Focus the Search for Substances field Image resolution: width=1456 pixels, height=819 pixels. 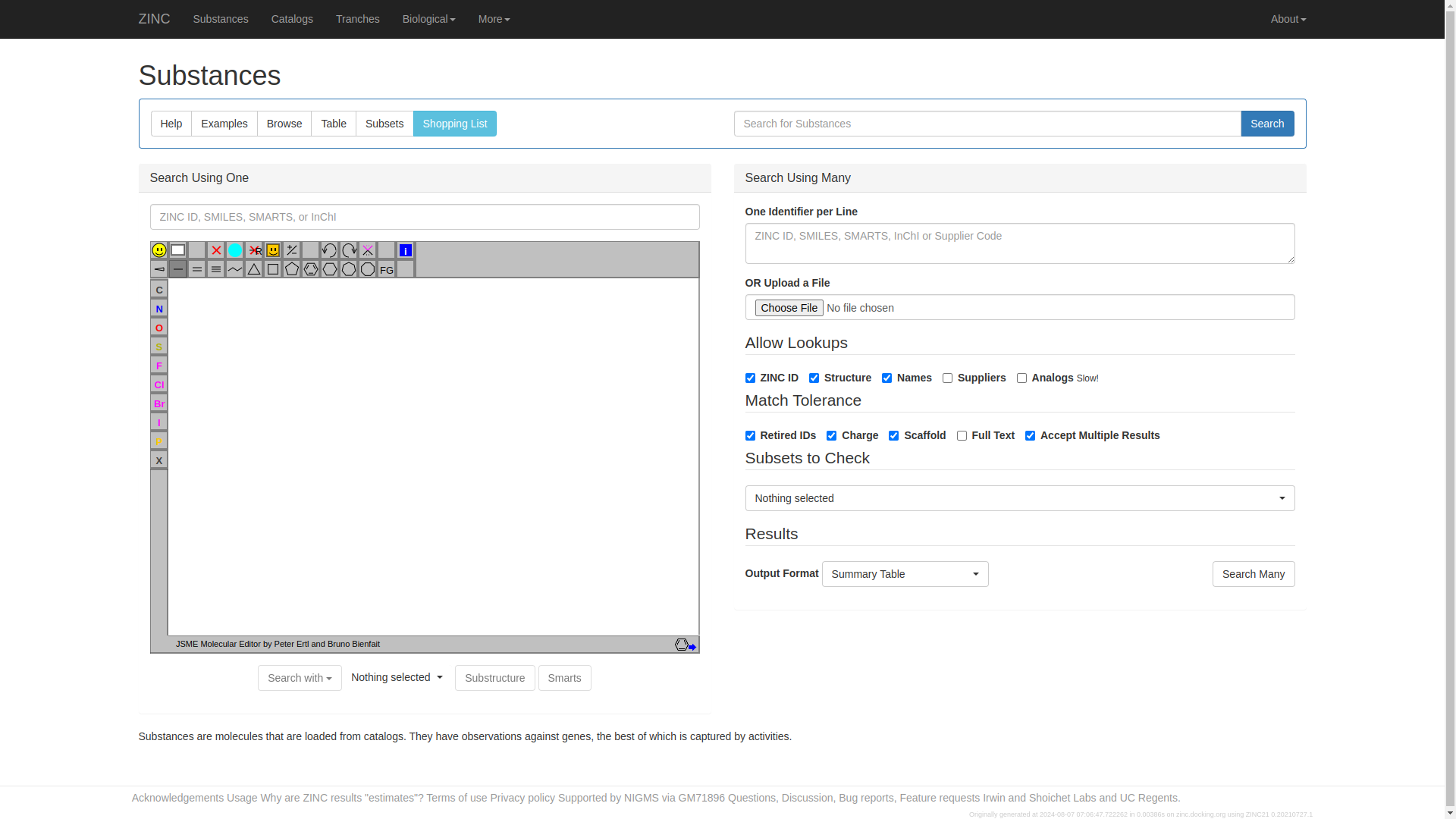(x=987, y=124)
